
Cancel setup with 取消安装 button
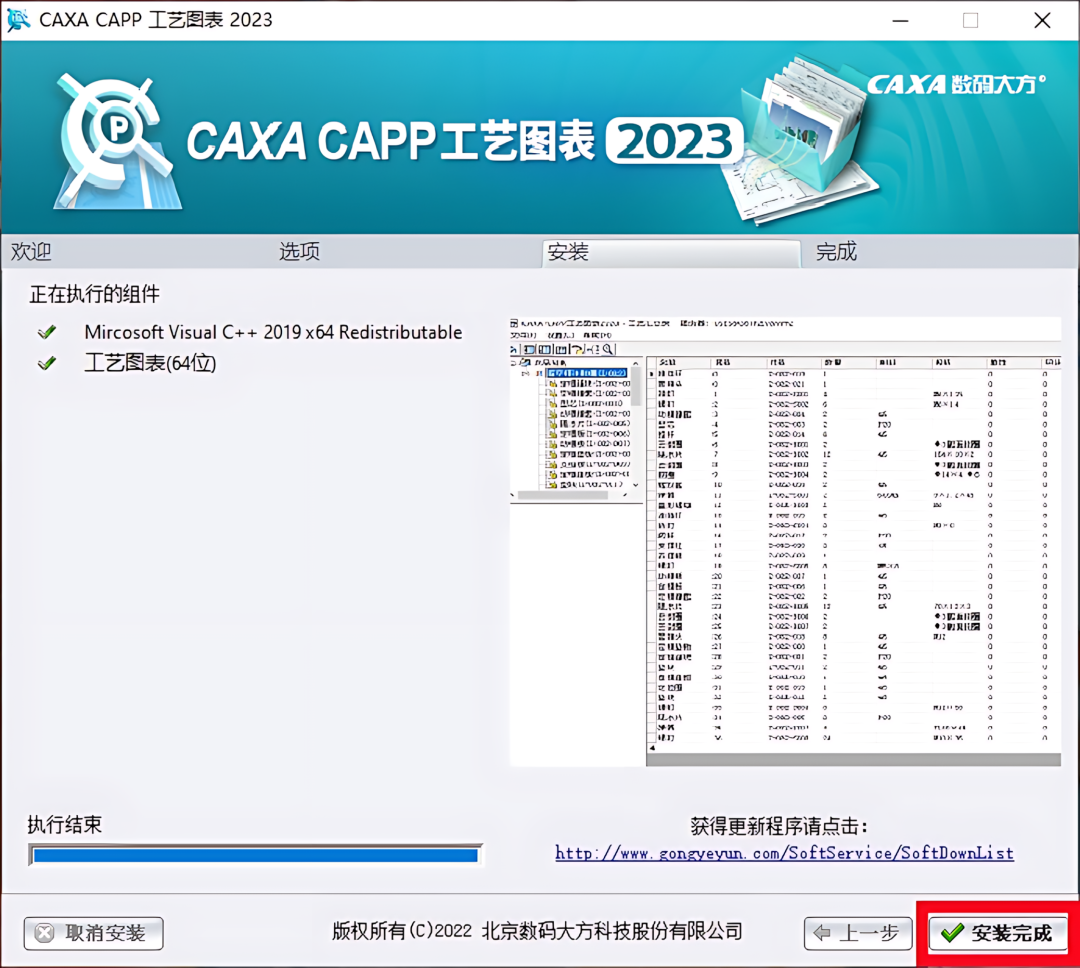(94, 933)
